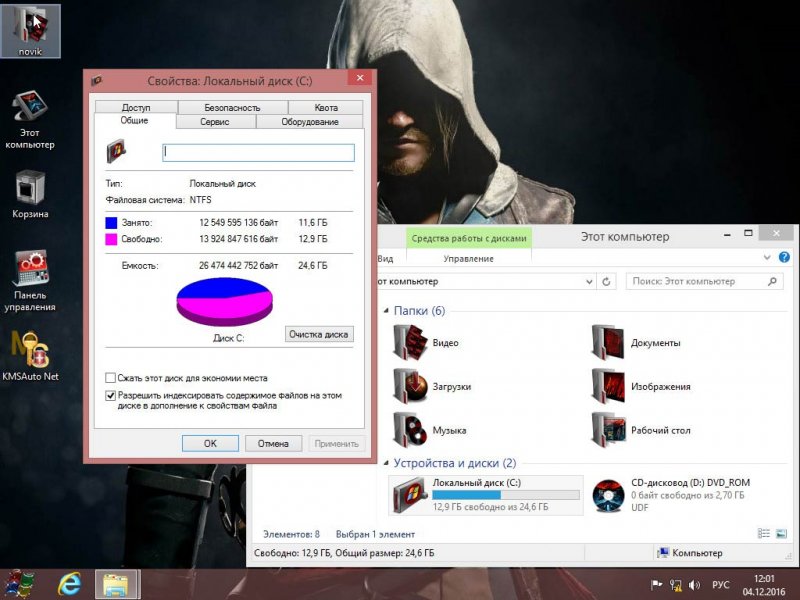The image size is (800, 600).
Task: Expand the ribbon chevron in Explorer
Action: click(767, 257)
